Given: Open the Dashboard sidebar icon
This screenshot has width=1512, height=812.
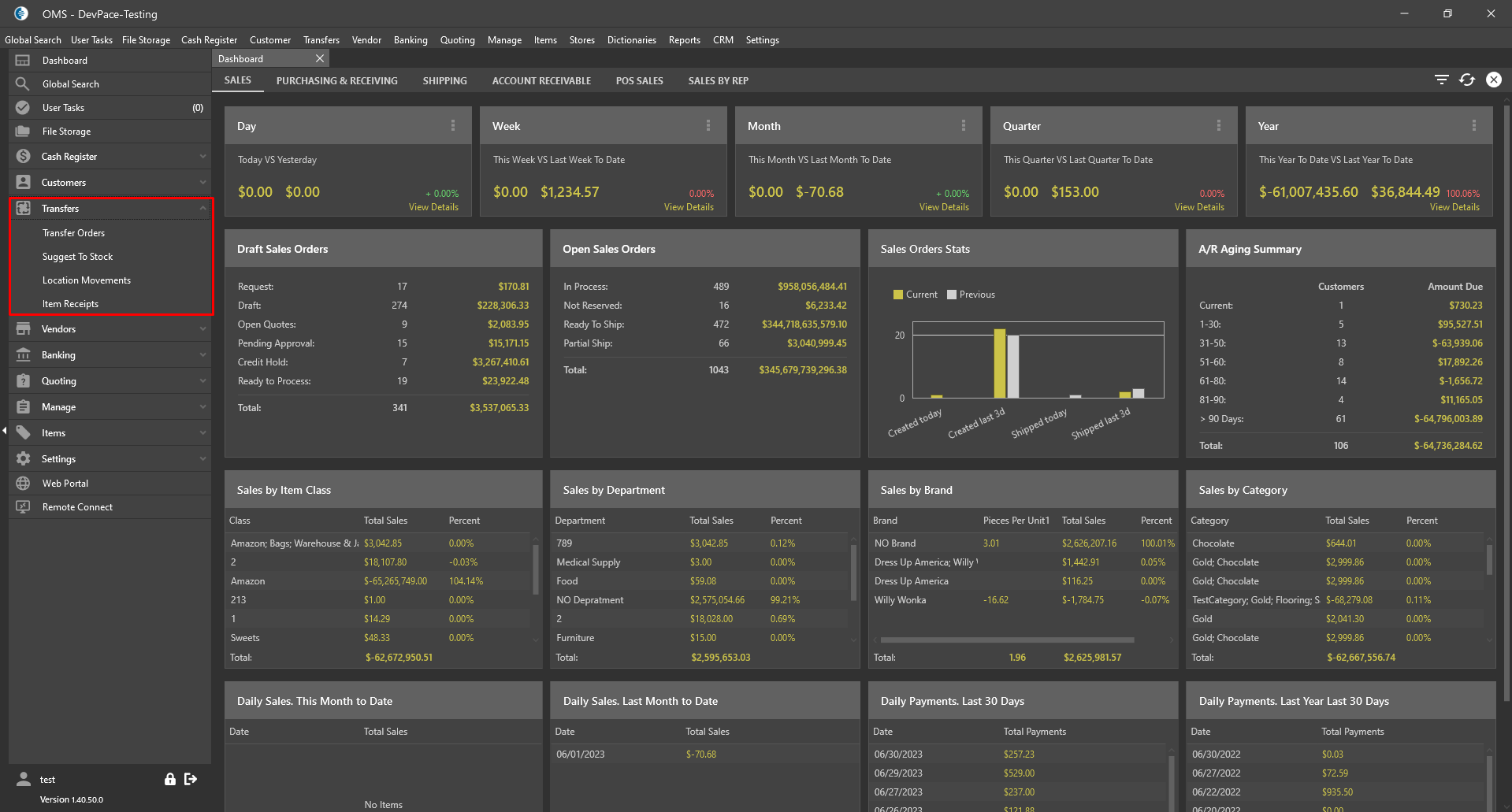Looking at the screenshot, I should [x=23, y=61].
